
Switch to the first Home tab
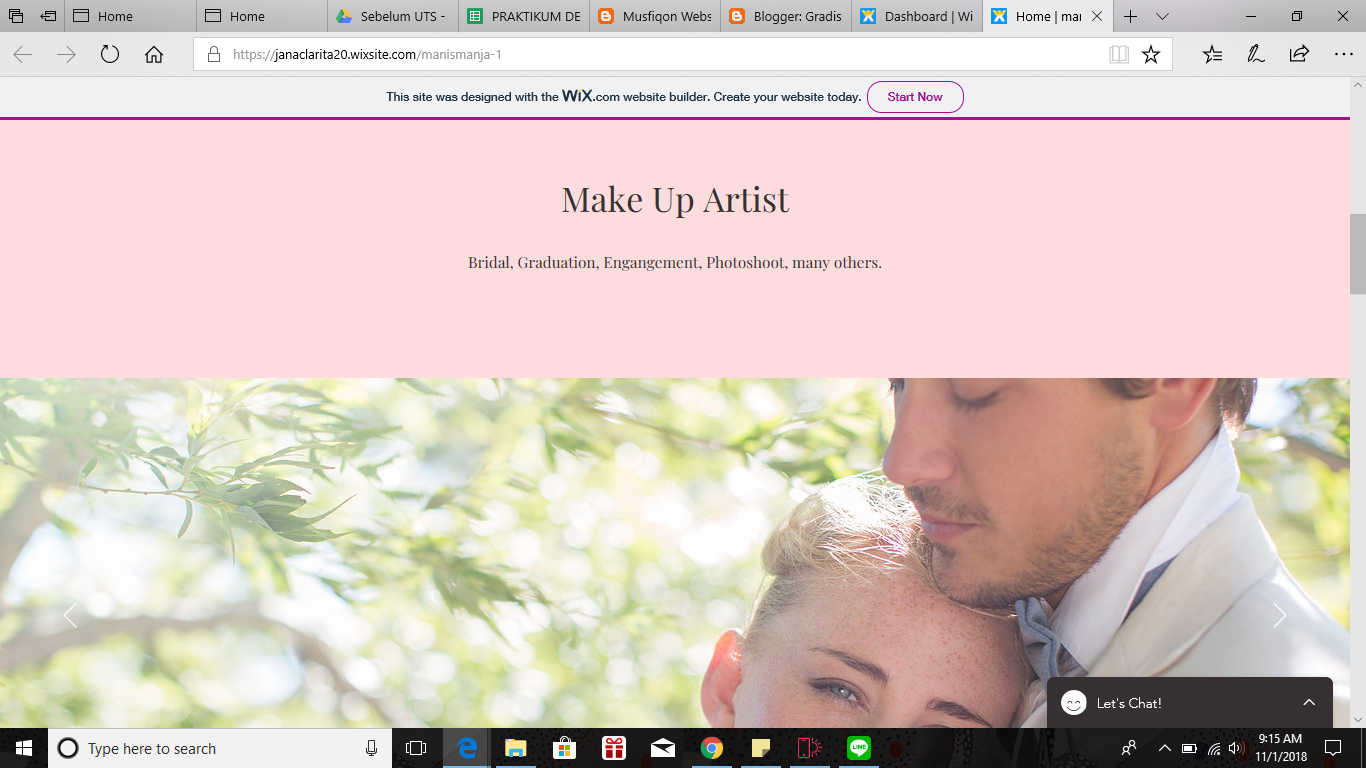tap(130, 16)
